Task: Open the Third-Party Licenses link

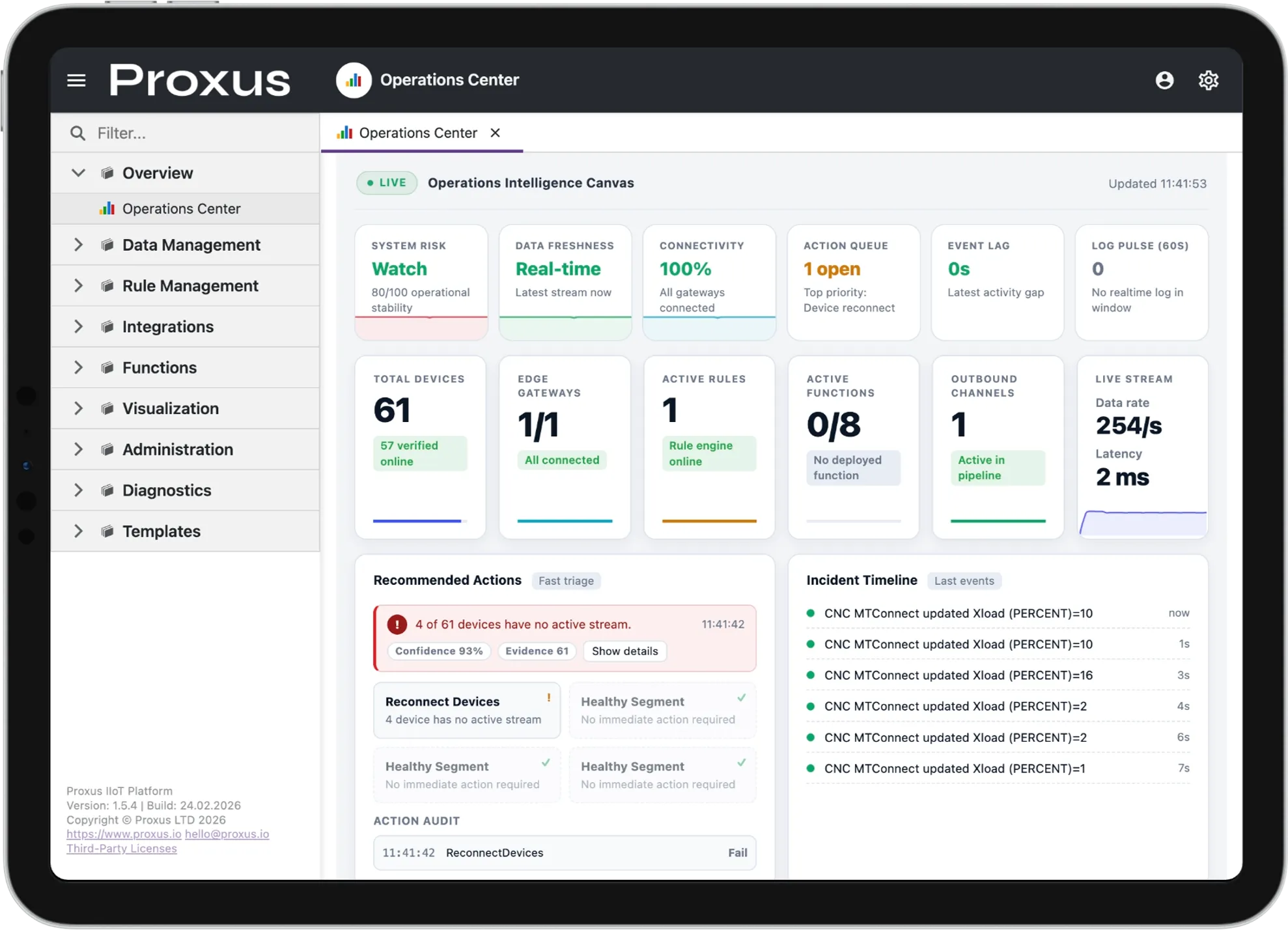Action: tap(121, 848)
